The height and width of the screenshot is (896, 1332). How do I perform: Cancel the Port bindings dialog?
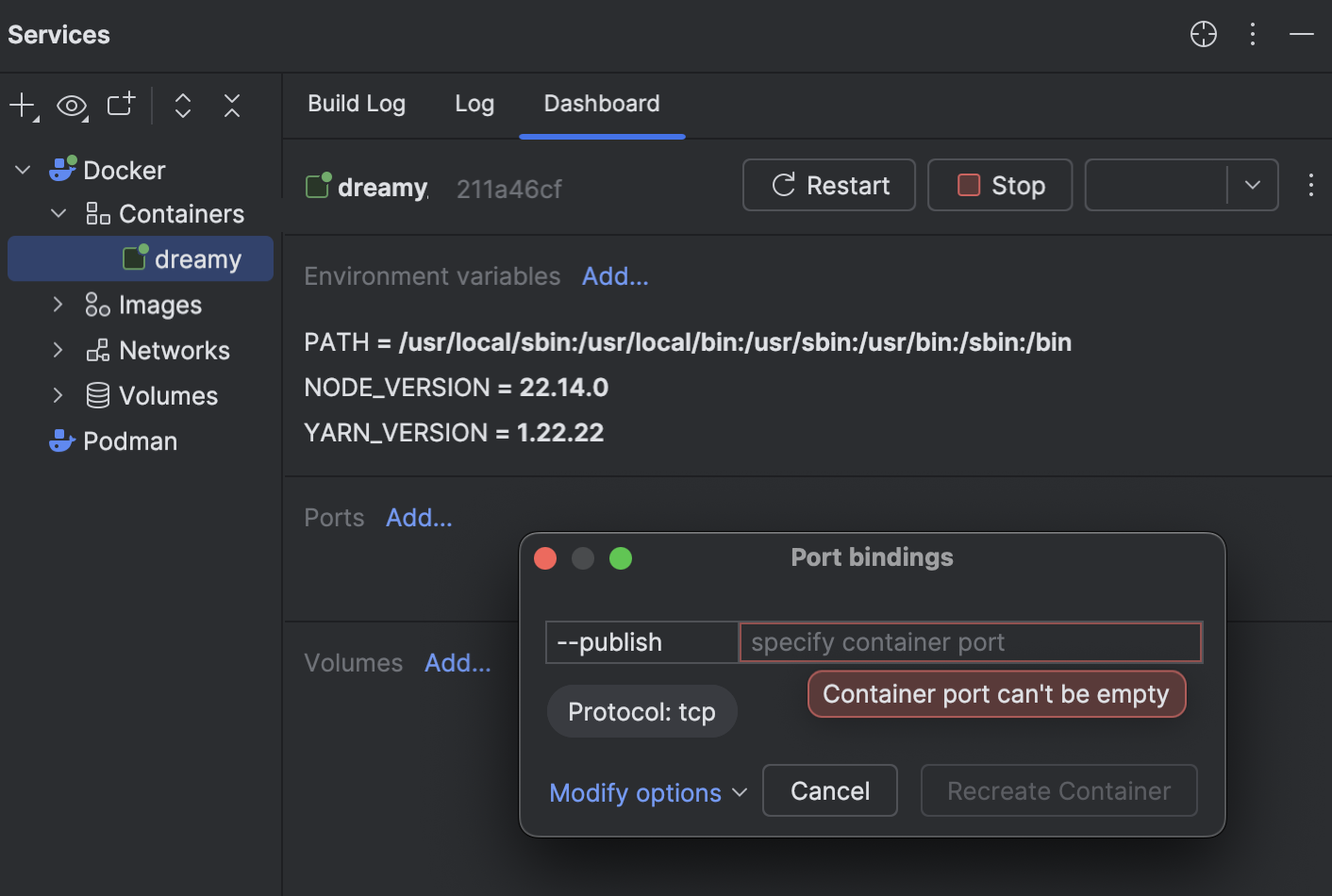[829, 790]
